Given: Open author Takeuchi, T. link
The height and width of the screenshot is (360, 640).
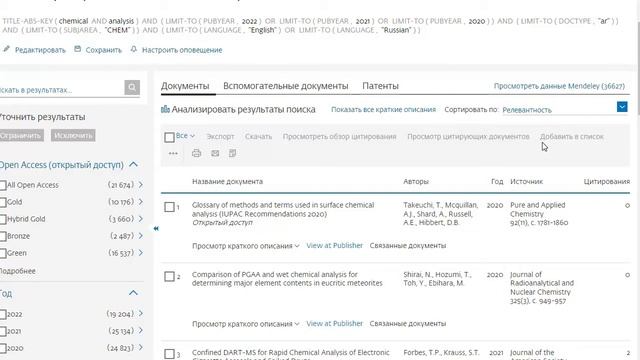Looking at the screenshot, I should (x=423, y=205).
